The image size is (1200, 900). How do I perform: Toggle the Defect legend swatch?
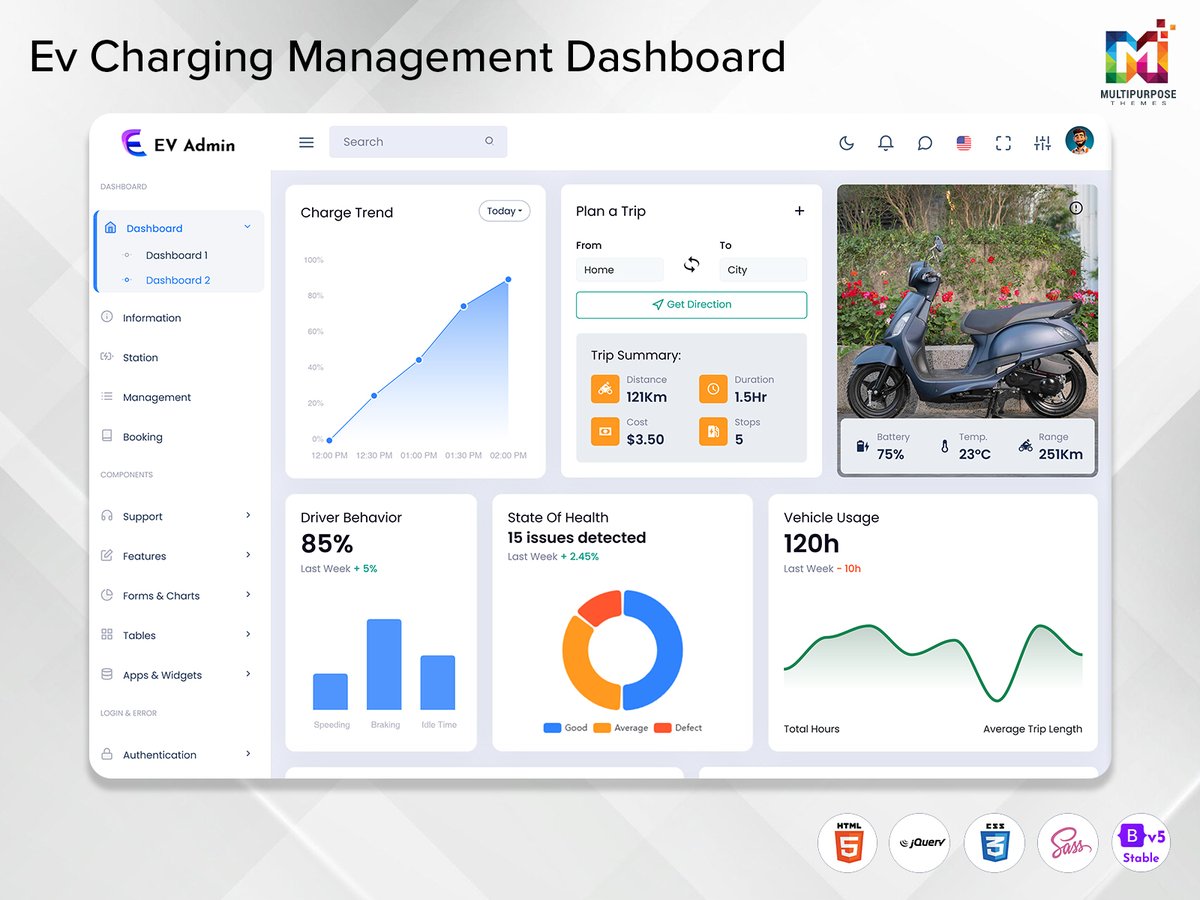[x=662, y=728]
